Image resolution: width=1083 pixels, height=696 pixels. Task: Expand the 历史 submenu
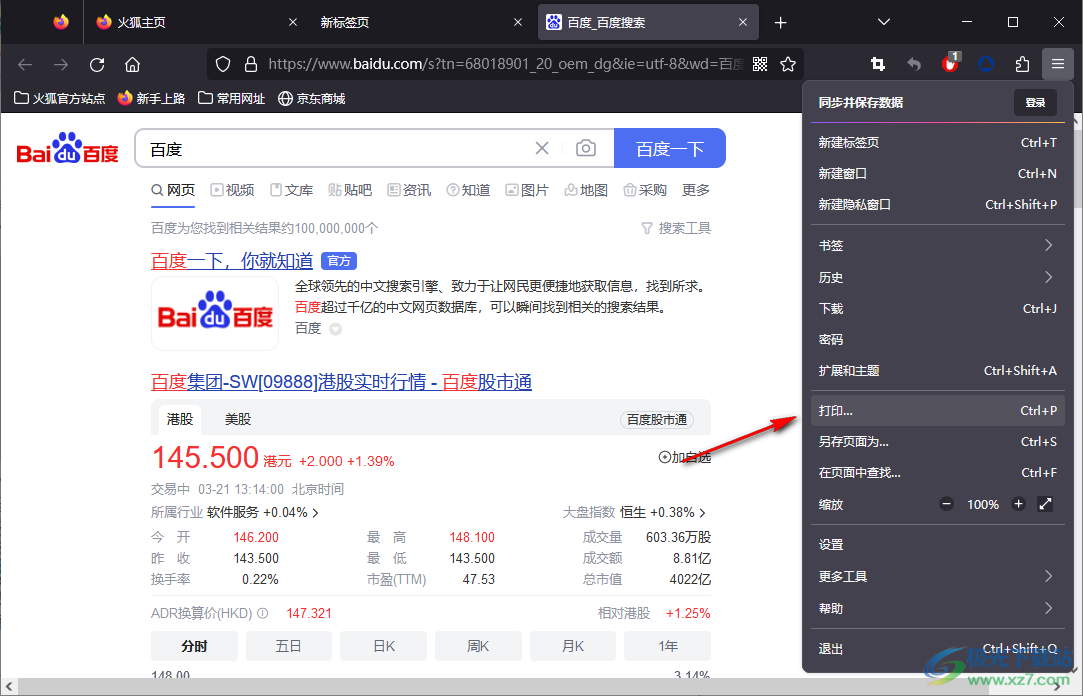point(937,277)
